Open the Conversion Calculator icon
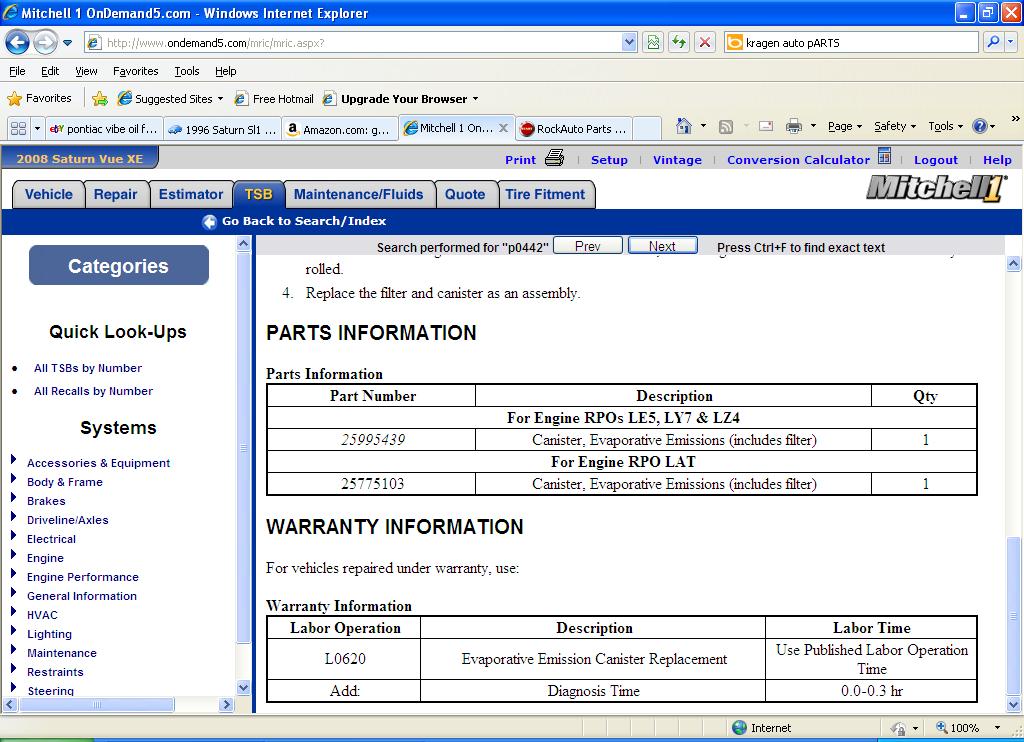The width and height of the screenshot is (1024, 742). click(884, 157)
